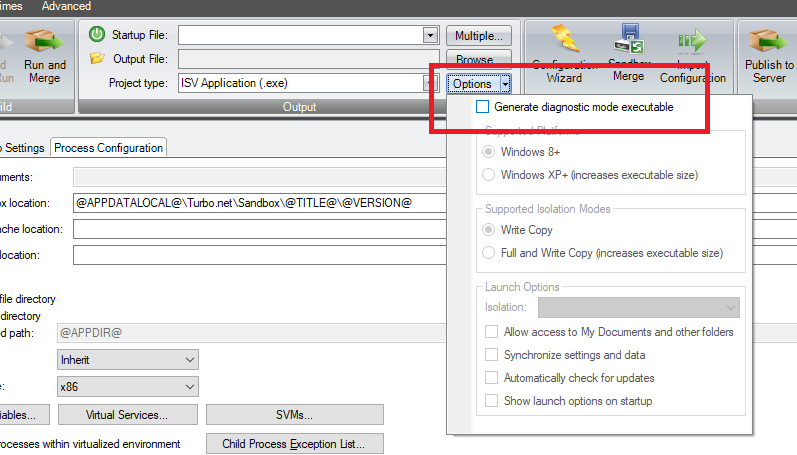This screenshot has height=455, width=797.
Task: Click the Browse button
Action: coord(479,57)
